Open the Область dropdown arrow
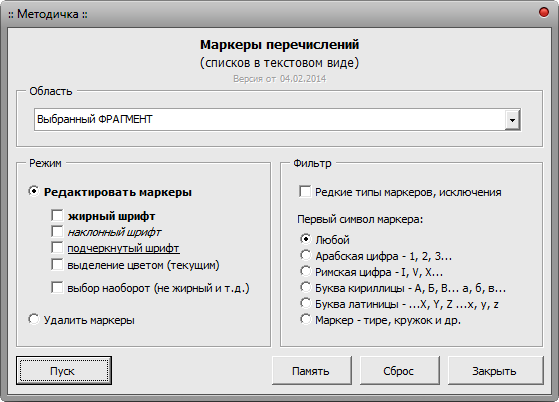 [x=512, y=120]
